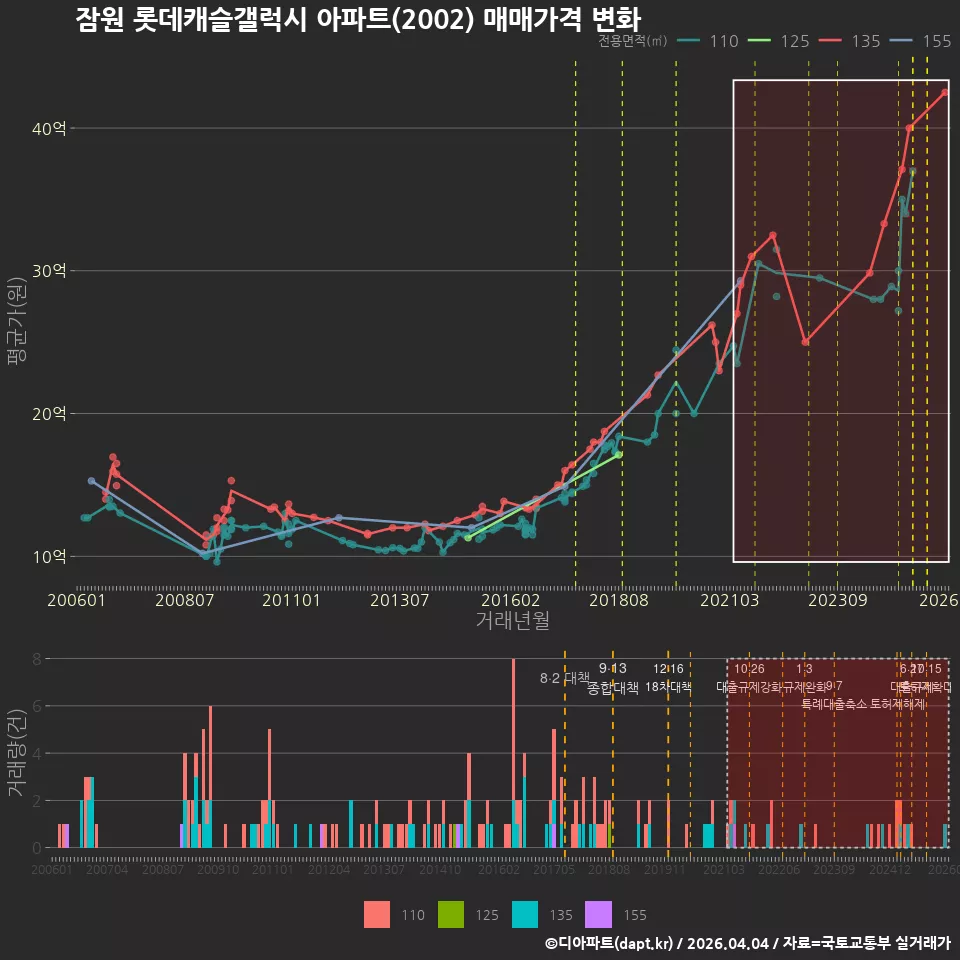
Task: Click the 12·16 policy date annotation
Action: [668, 669]
